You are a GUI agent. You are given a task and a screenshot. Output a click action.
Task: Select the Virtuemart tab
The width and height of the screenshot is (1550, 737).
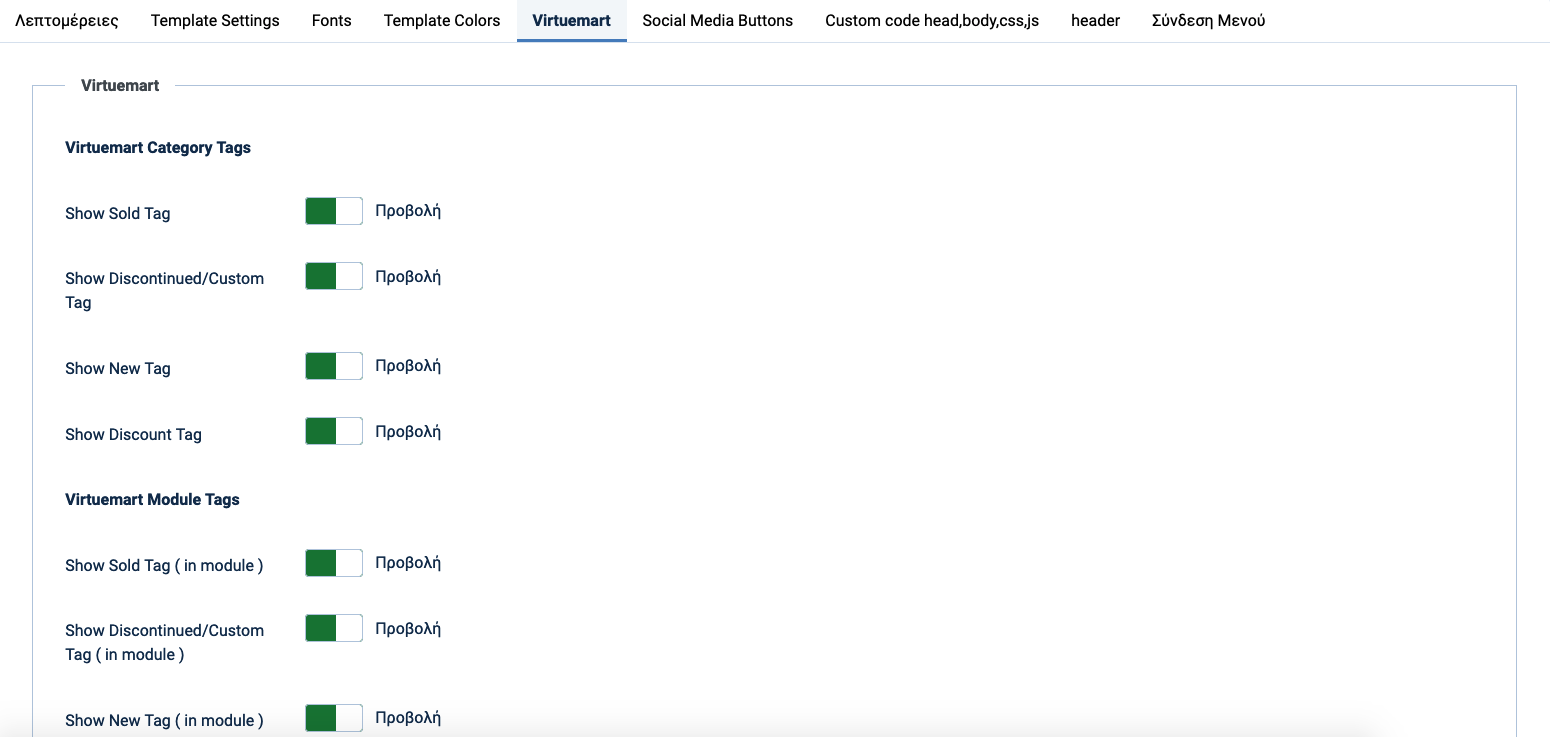pos(572,20)
